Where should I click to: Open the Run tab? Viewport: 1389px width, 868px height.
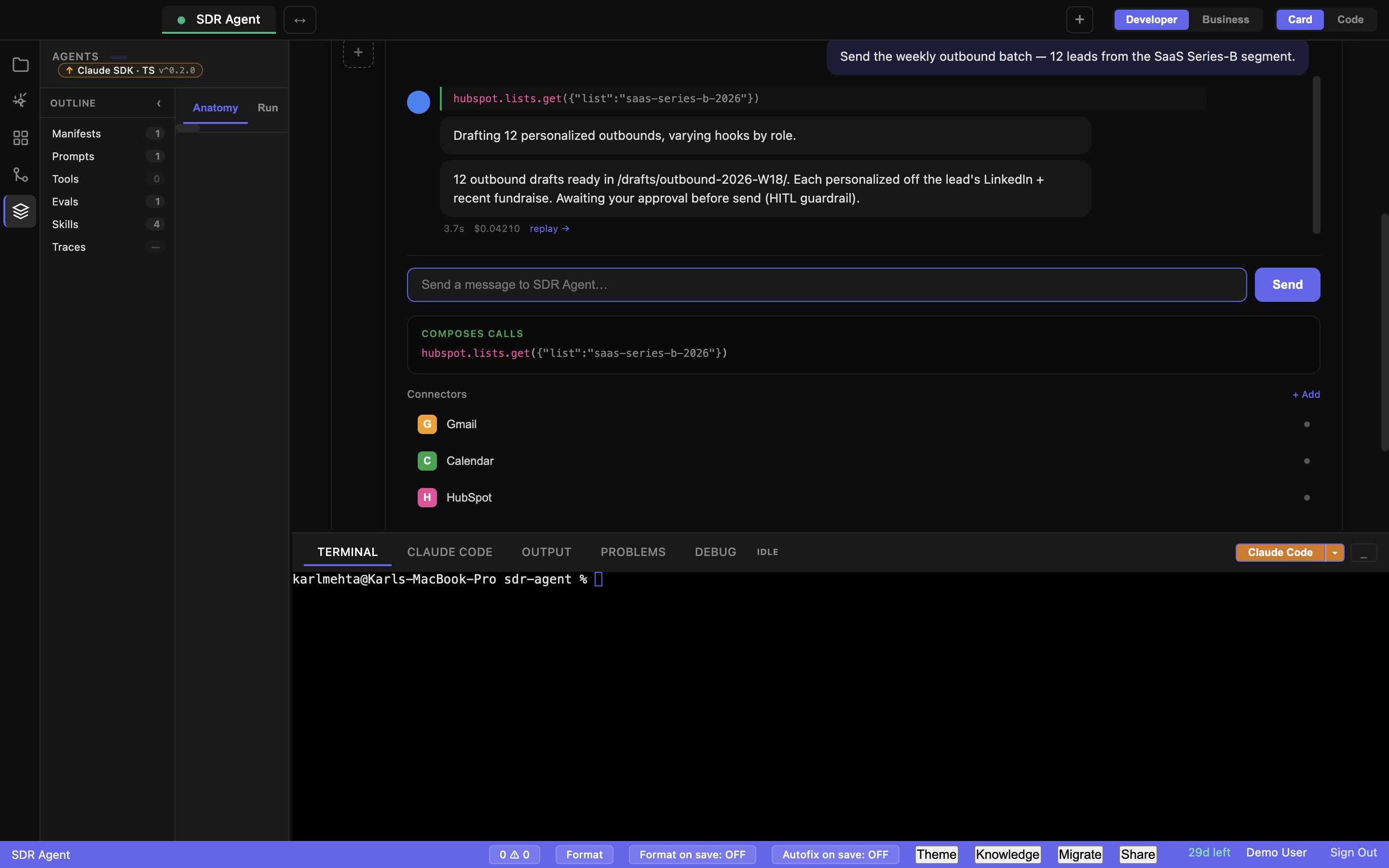(268, 108)
